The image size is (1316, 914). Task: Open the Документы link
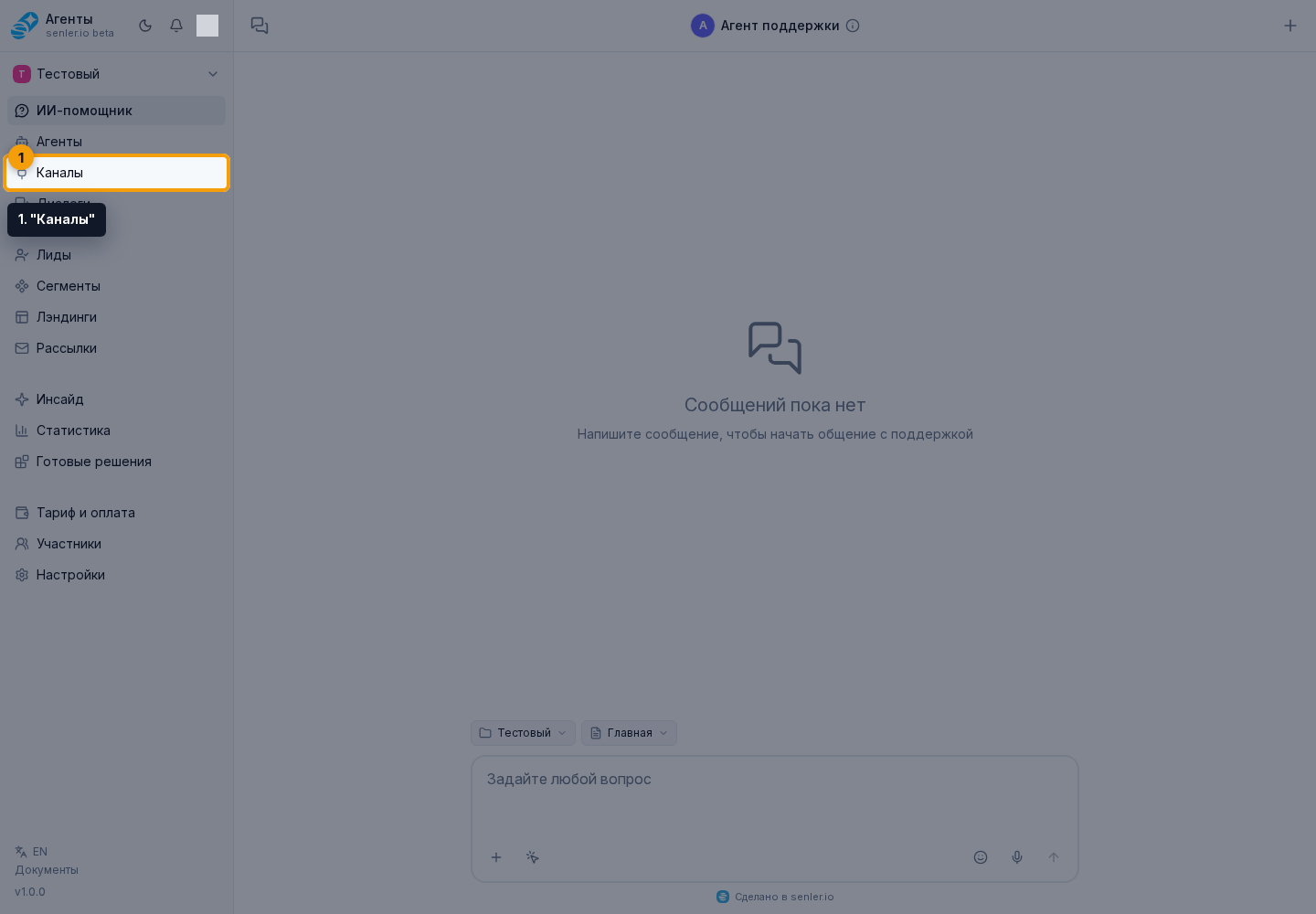[x=47, y=870]
